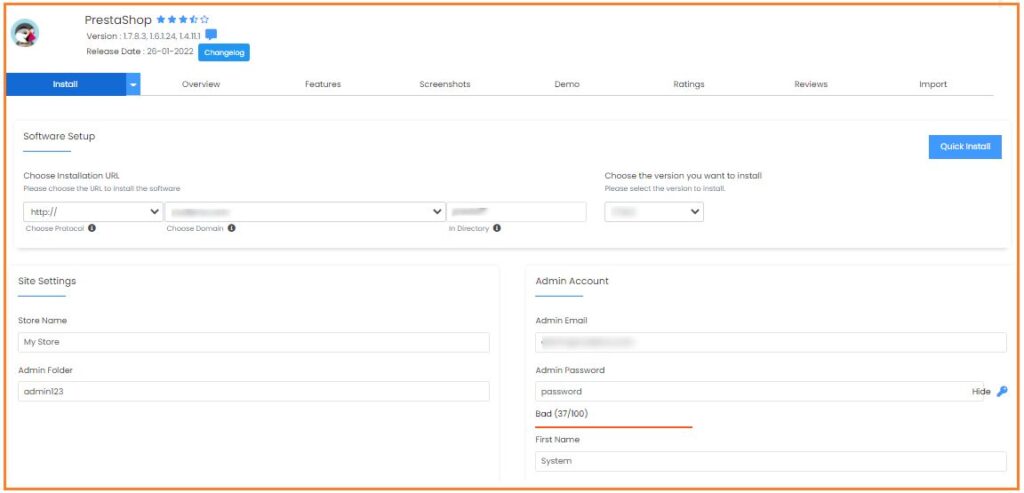The width and height of the screenshot is (1024, 493).
Task: Click the 'Bad (37/100)' strength text
Action: tap(562, 413)
